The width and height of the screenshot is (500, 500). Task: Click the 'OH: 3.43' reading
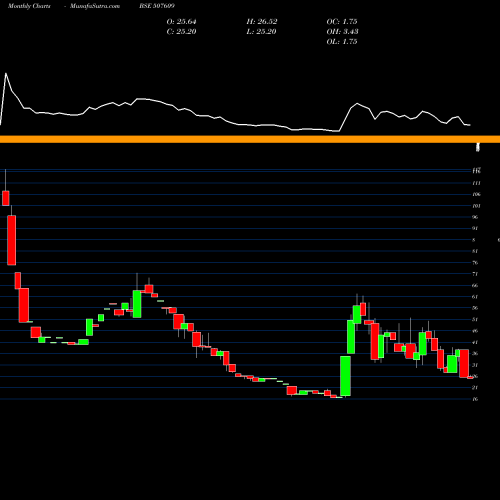[x=342, y=32]
